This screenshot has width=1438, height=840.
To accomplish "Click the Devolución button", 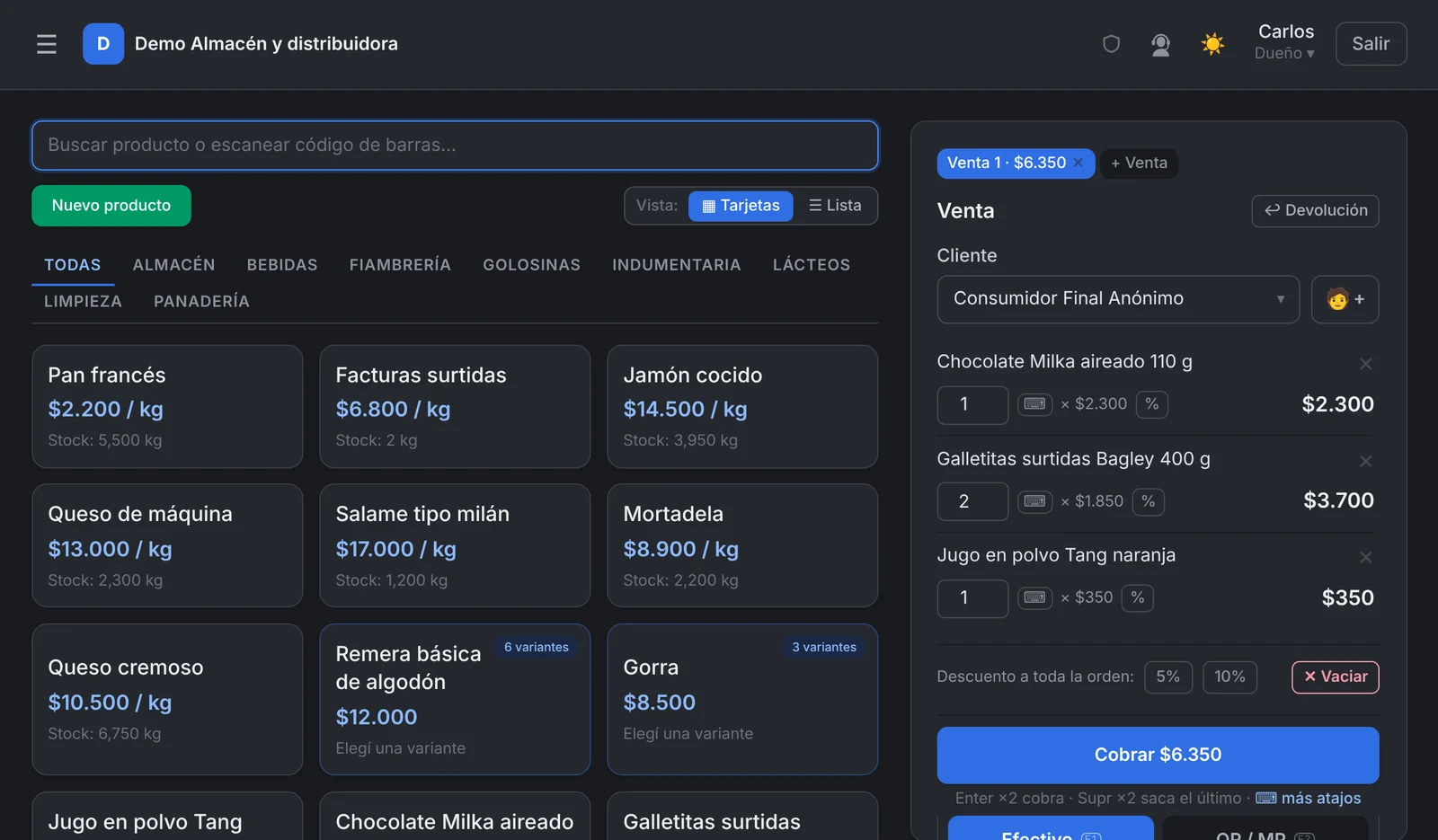I will click(x=1315, y=211).
